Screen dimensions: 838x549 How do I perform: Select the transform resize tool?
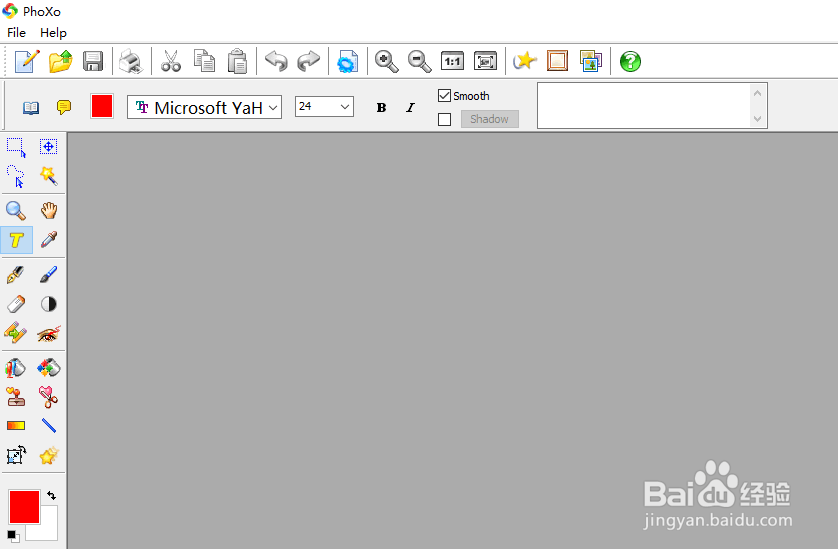[16, 455]
